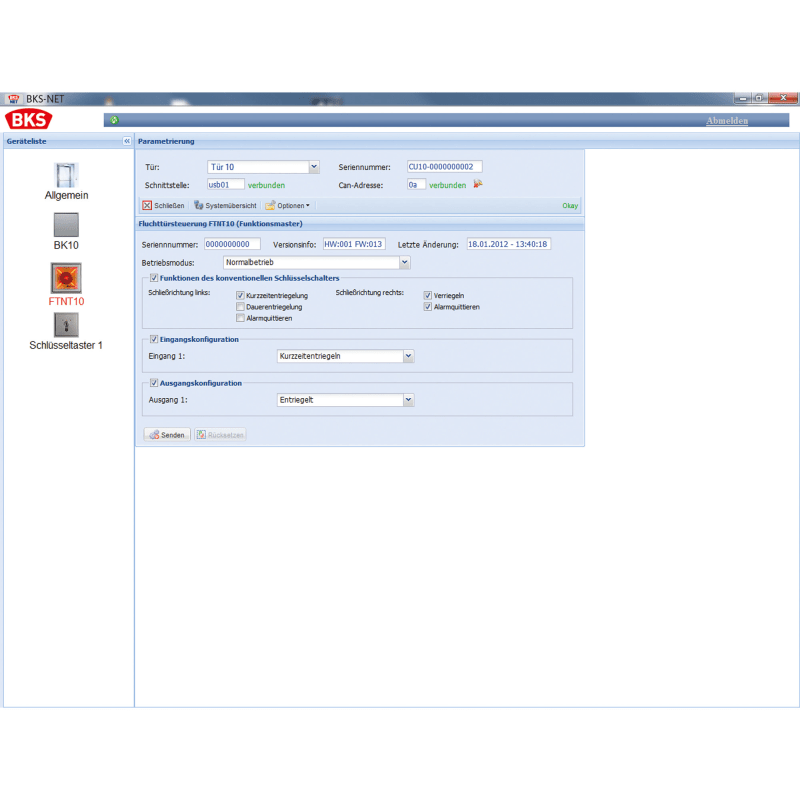Open the Eingang 1 dropdown
Viewport: 800px width, 800px height.
tap(408, 355)
